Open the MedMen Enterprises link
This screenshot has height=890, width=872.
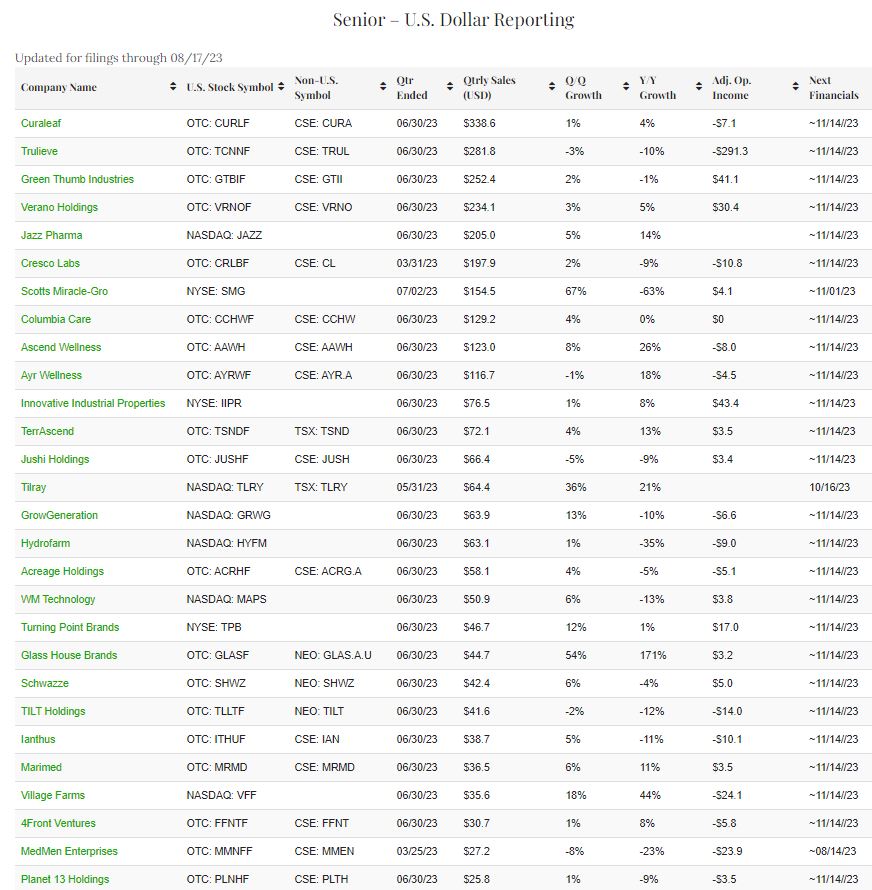[69, 851]
